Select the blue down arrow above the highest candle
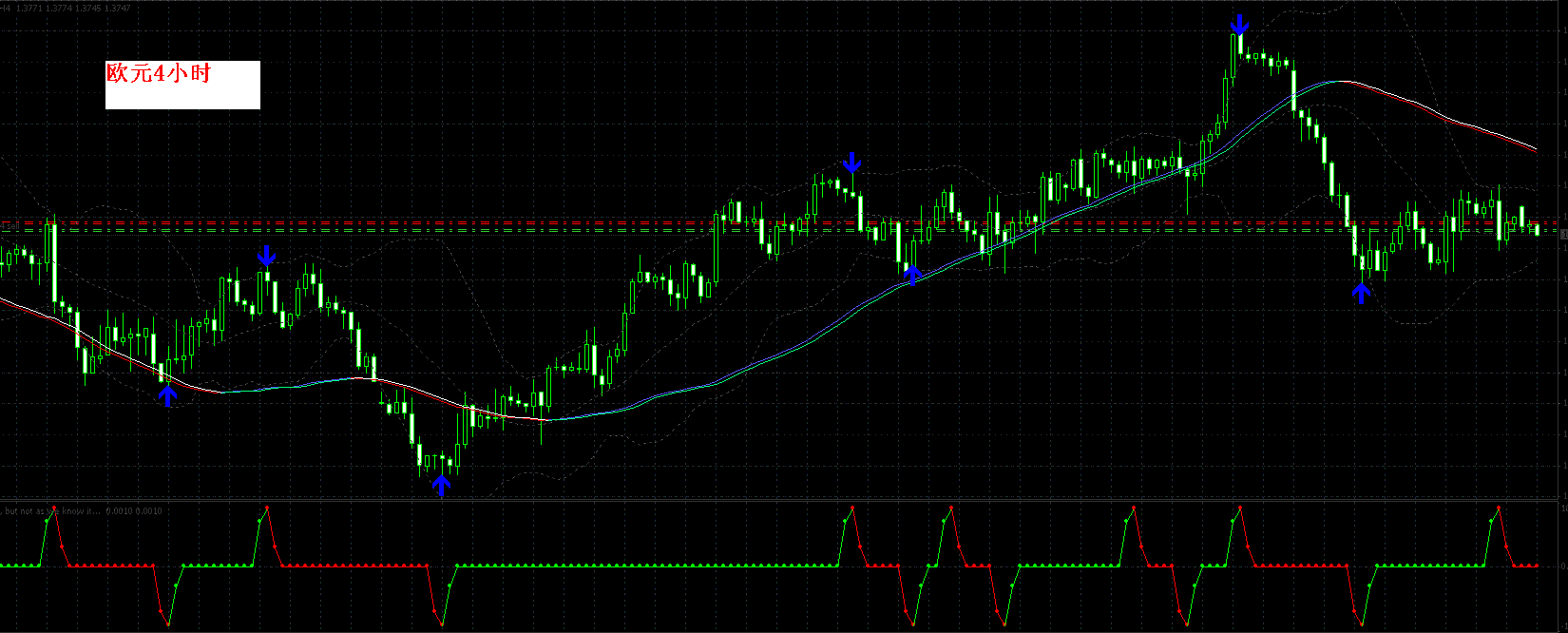 pos(1239,25)
